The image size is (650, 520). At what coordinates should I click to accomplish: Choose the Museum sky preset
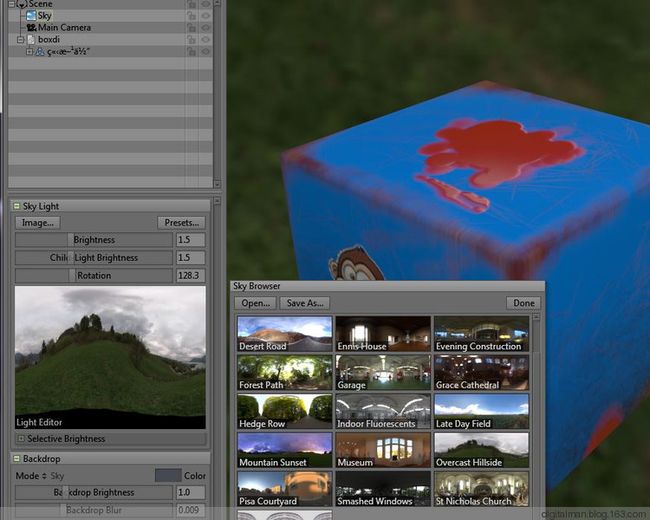pyautogui.click(x=383, y=450)
